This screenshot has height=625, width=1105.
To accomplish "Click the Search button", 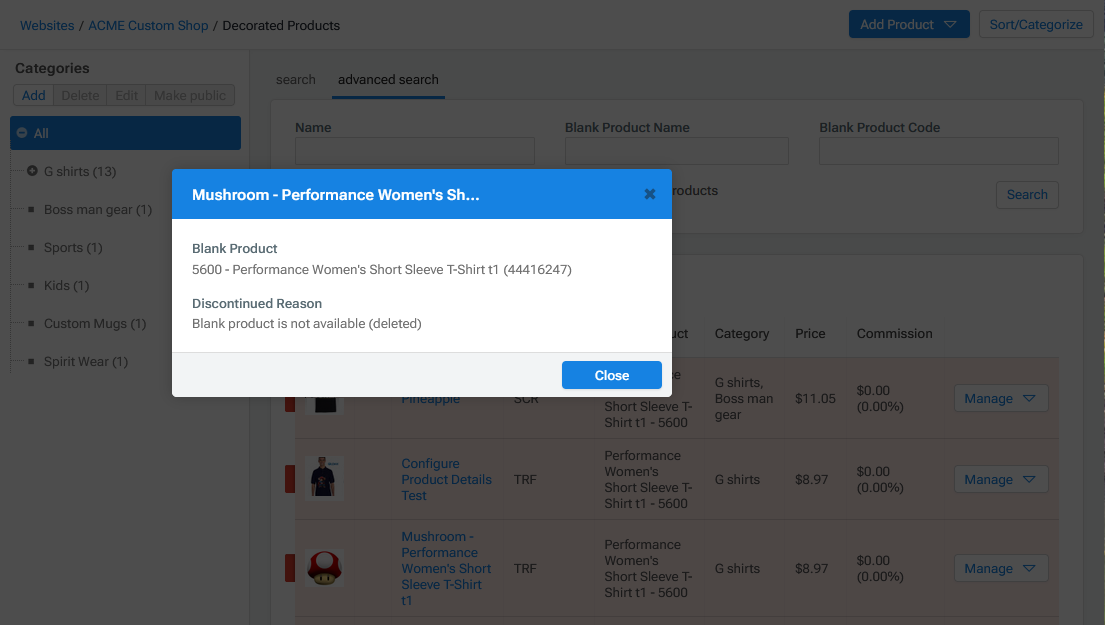I will pyautogui.click(x=1027, y=194).
